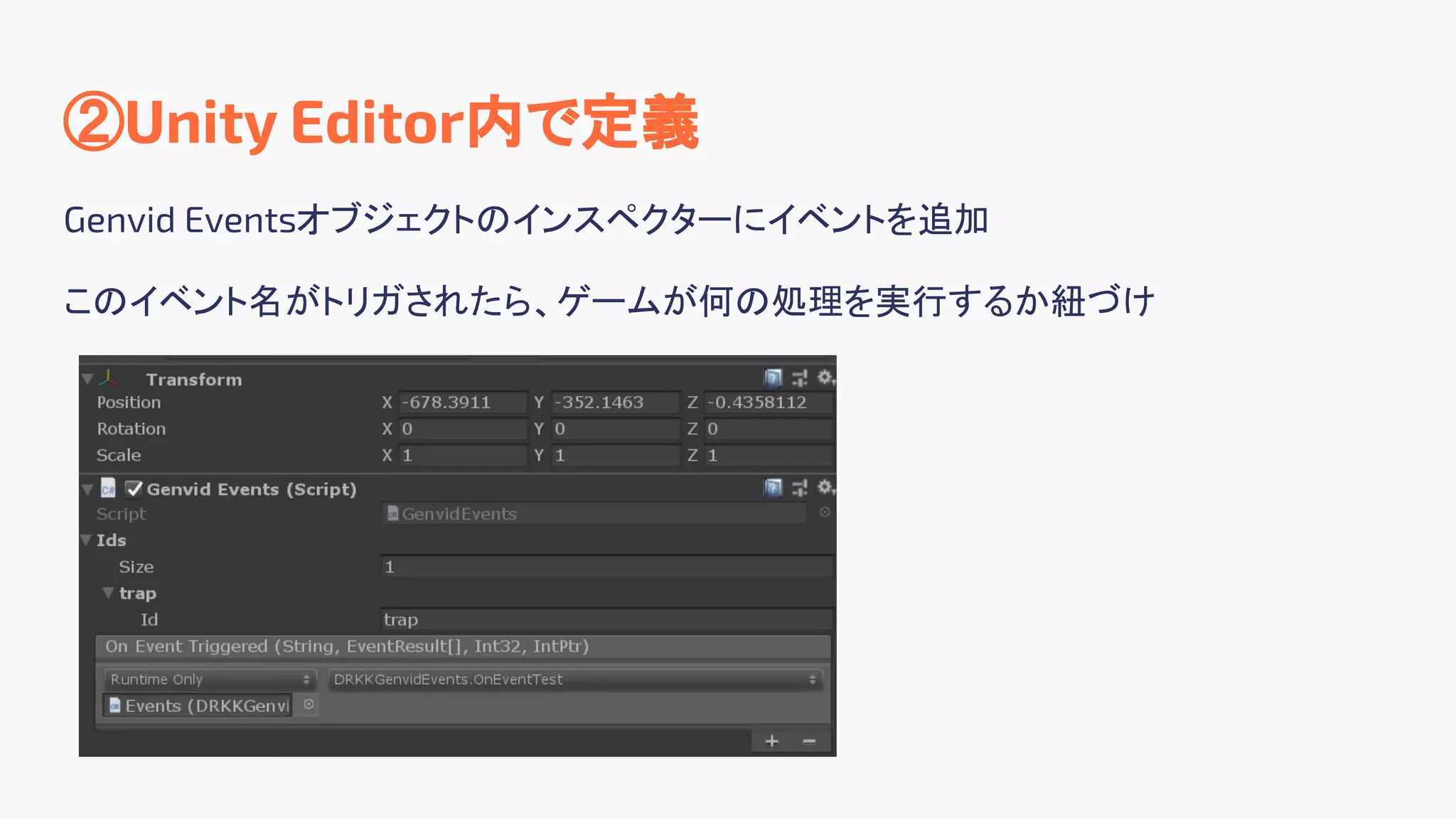Click the Scale label
The image size is (1456, 819).
coord(119,455)
